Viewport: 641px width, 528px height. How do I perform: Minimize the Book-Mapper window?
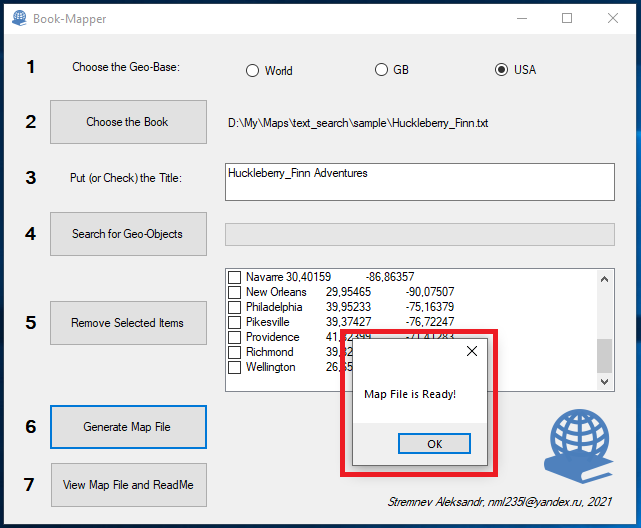tap(522, 18)
